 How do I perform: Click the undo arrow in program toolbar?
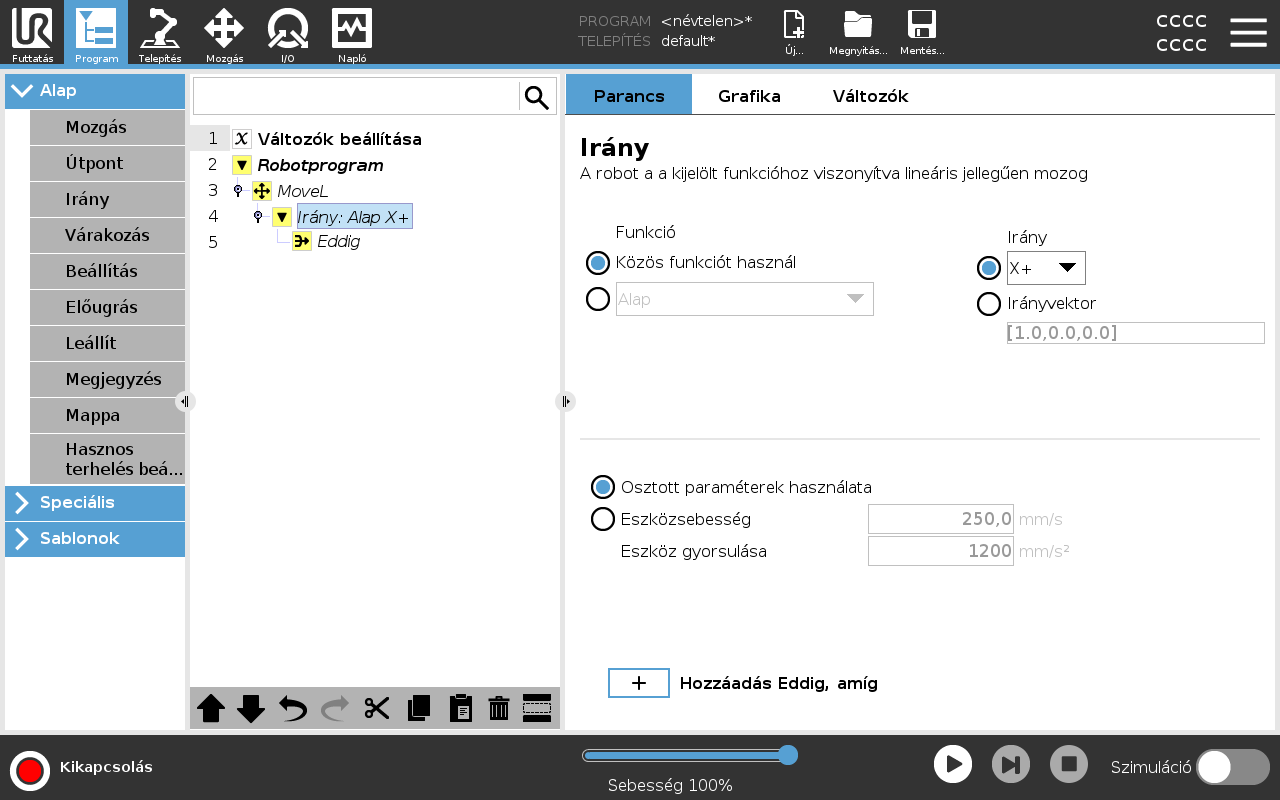tap(293, 708)
